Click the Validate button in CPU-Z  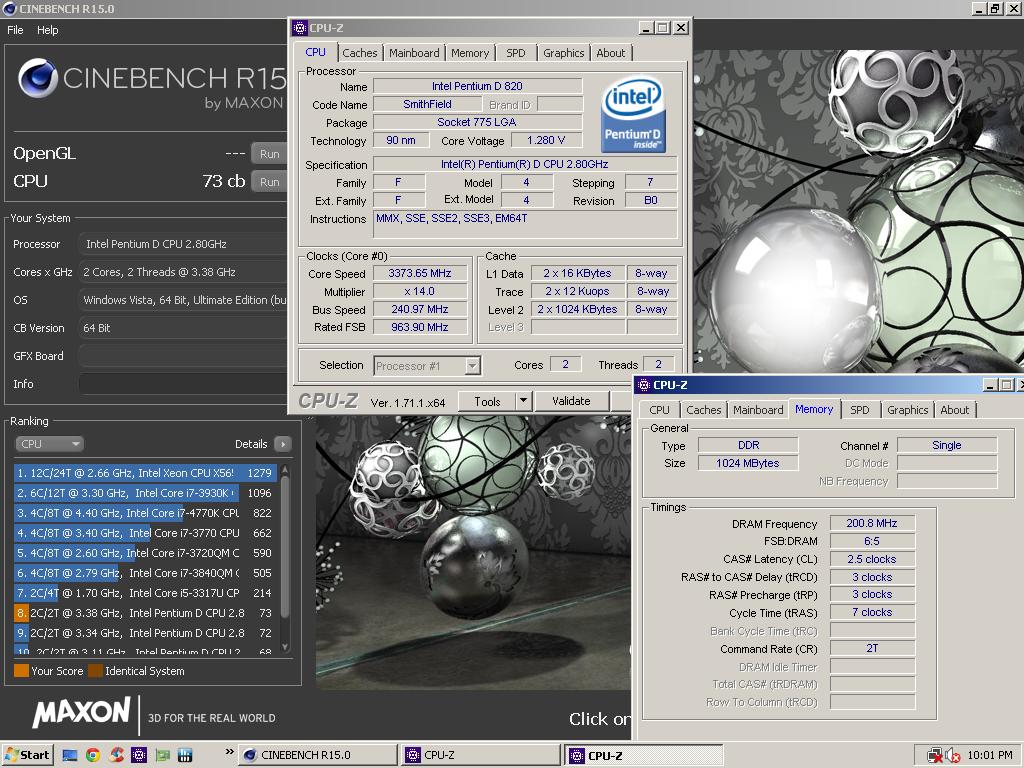pyautogui.click(x=571, y=401)
